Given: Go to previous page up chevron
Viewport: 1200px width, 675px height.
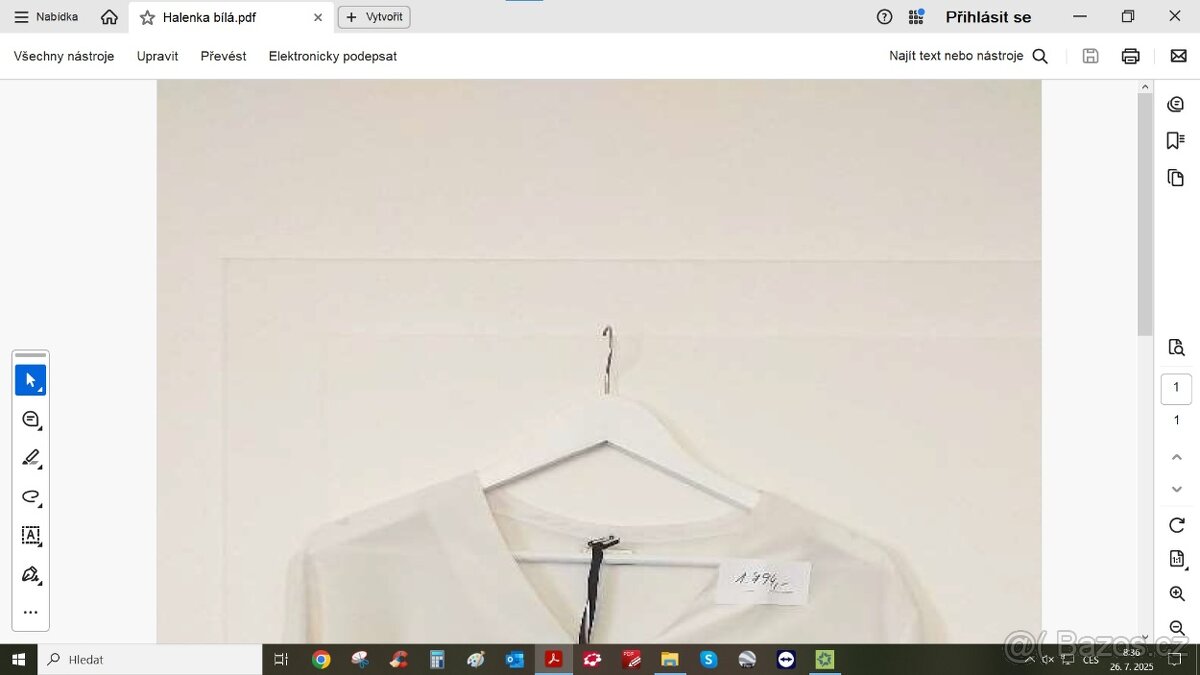Looking at the screenshot, I should pos(1176,457).
